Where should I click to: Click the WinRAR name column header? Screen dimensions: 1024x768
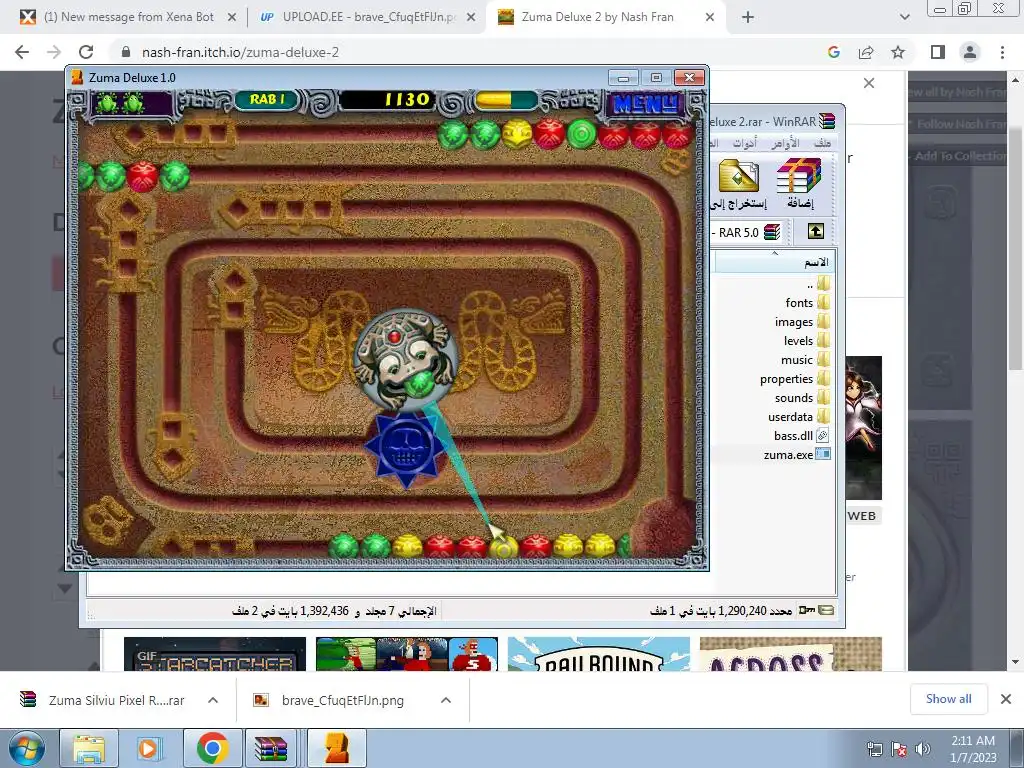click(775, 262)
